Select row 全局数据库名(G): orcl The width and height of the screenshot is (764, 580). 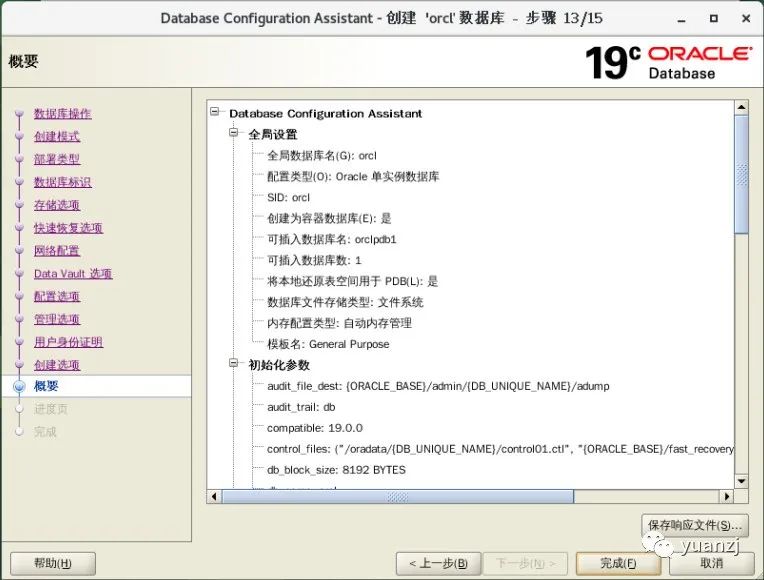pyautogui.click(x=322, y=156)
